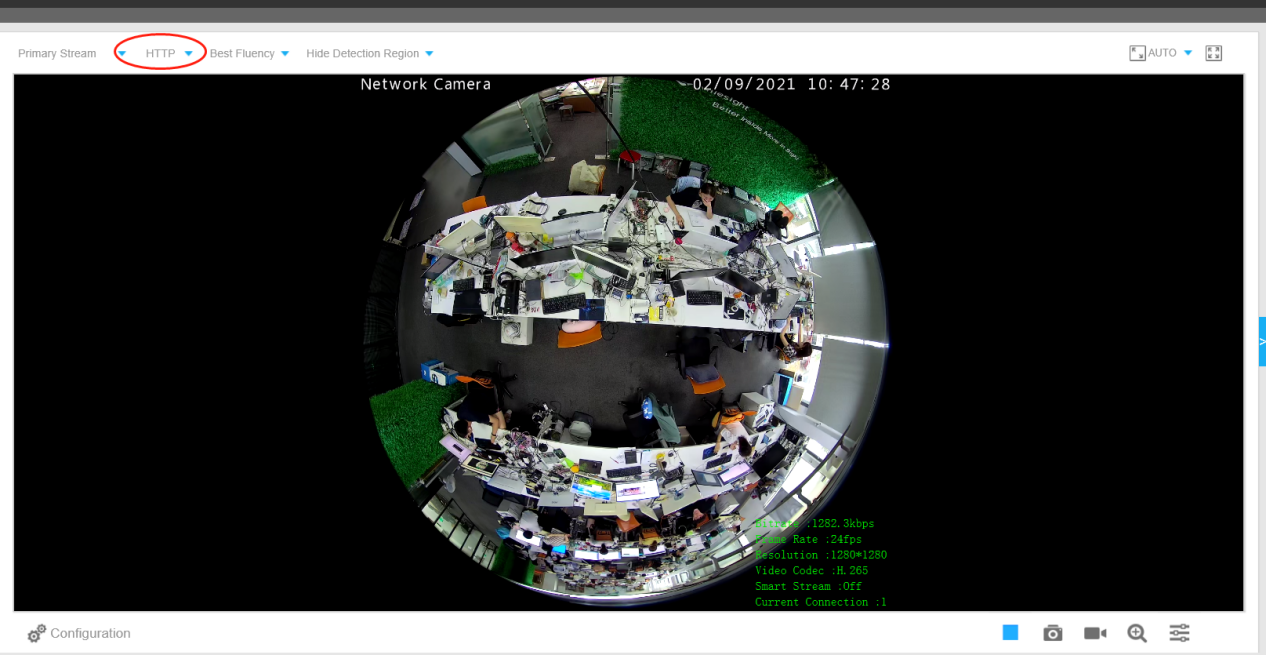Screen dimensions: 1266x655
Task: Enable digital zoom magnifier icon
Action: tap(1137, 633)
